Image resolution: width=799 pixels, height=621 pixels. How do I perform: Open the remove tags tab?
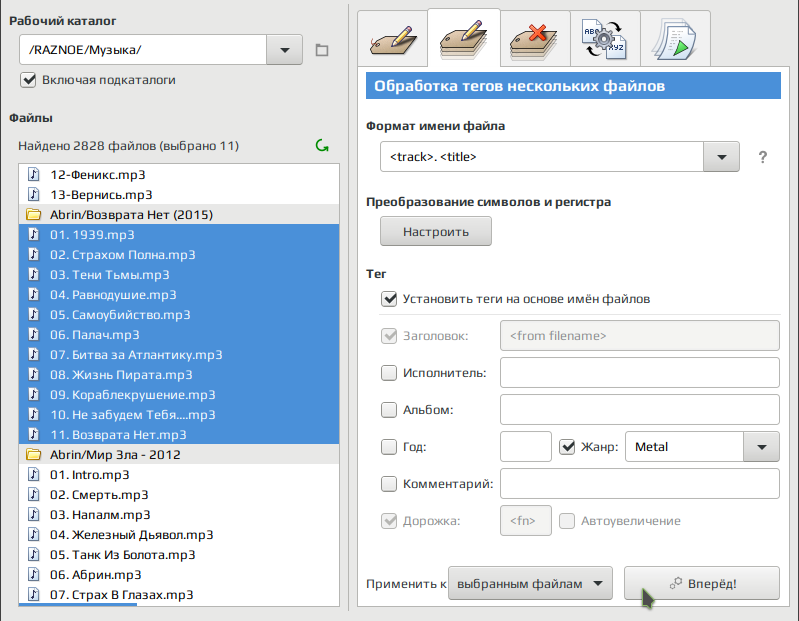point(535,39)
